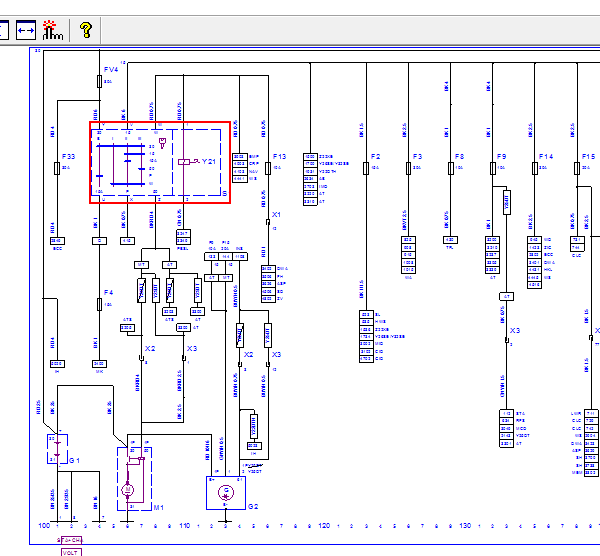Select the G1 battery symbol
600x556 pixels.
57,449
